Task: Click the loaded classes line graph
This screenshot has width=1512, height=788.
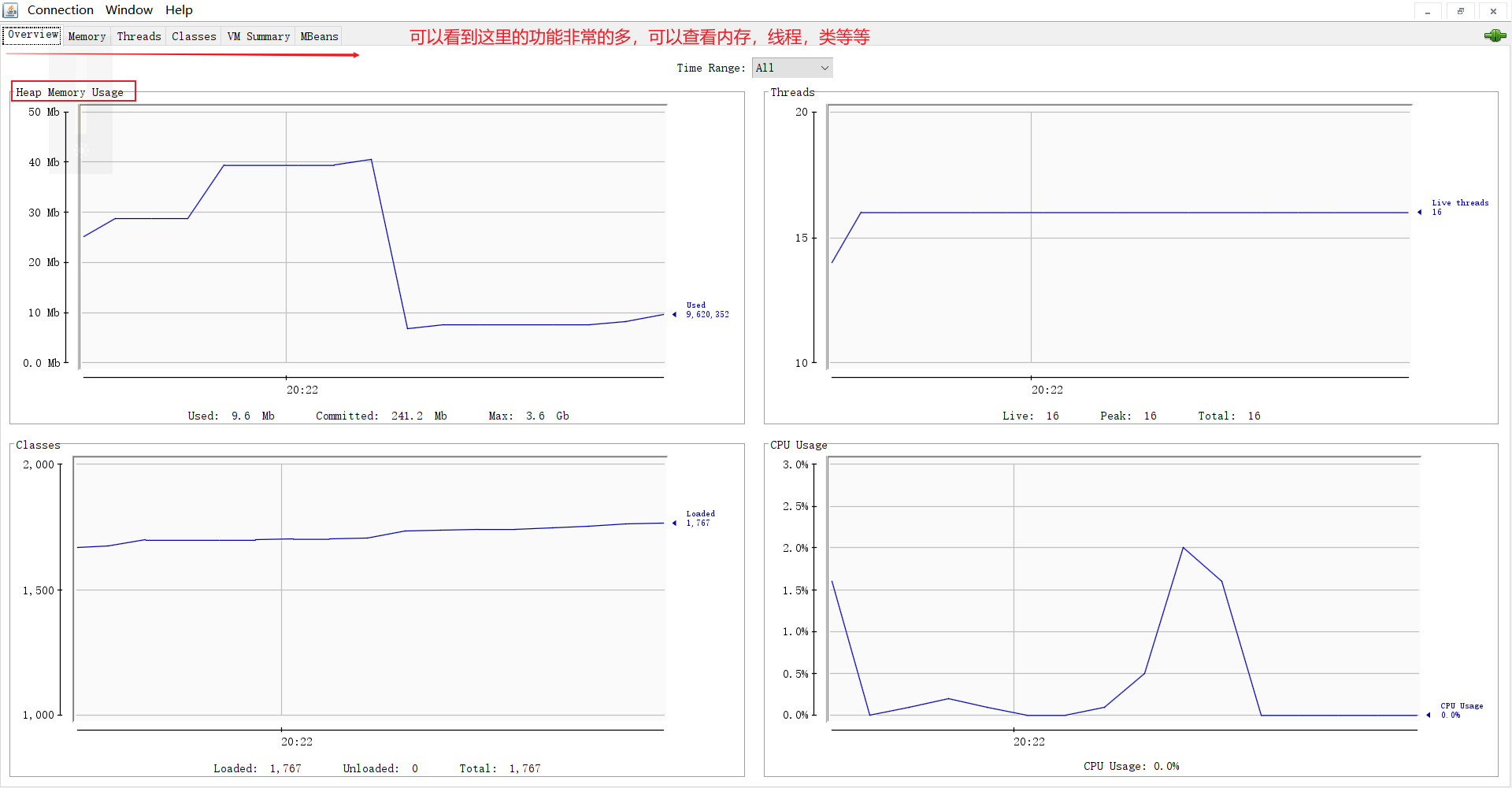Action: click(x=370, y=590)
